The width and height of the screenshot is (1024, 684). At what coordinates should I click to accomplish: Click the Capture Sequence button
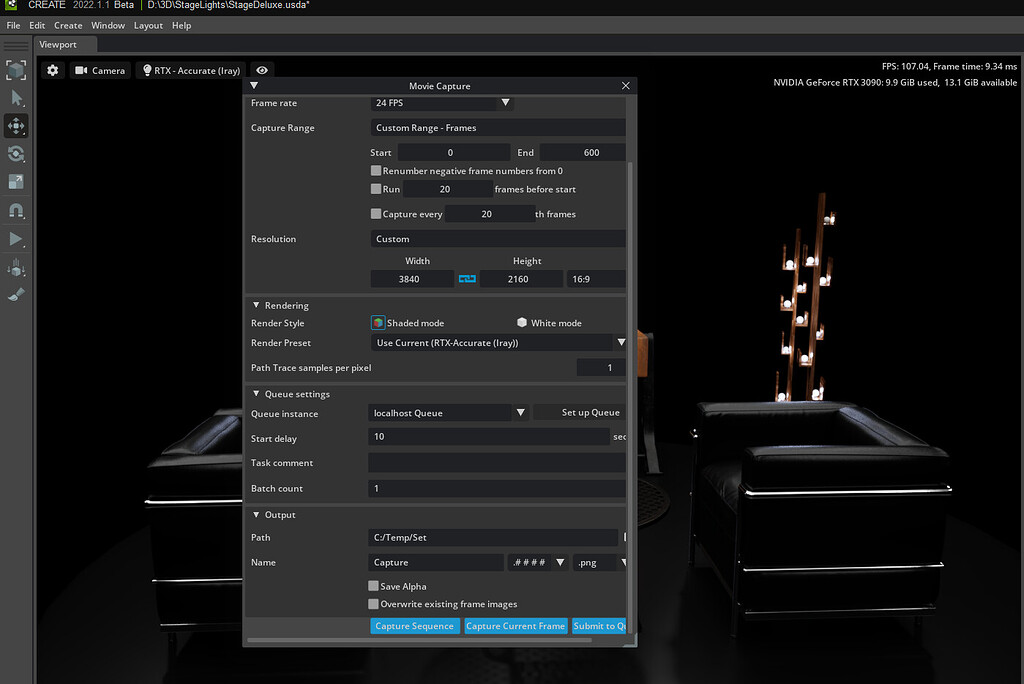(x=414, y=625)
